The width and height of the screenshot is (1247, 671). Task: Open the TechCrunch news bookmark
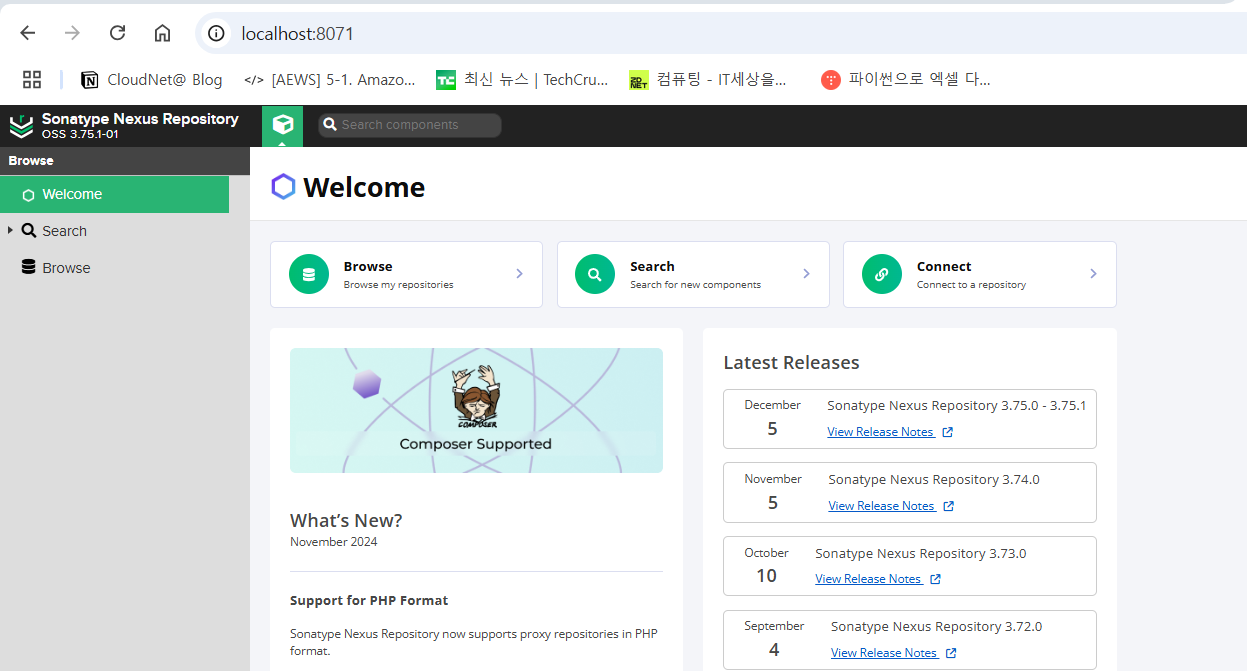click(522, 79)
